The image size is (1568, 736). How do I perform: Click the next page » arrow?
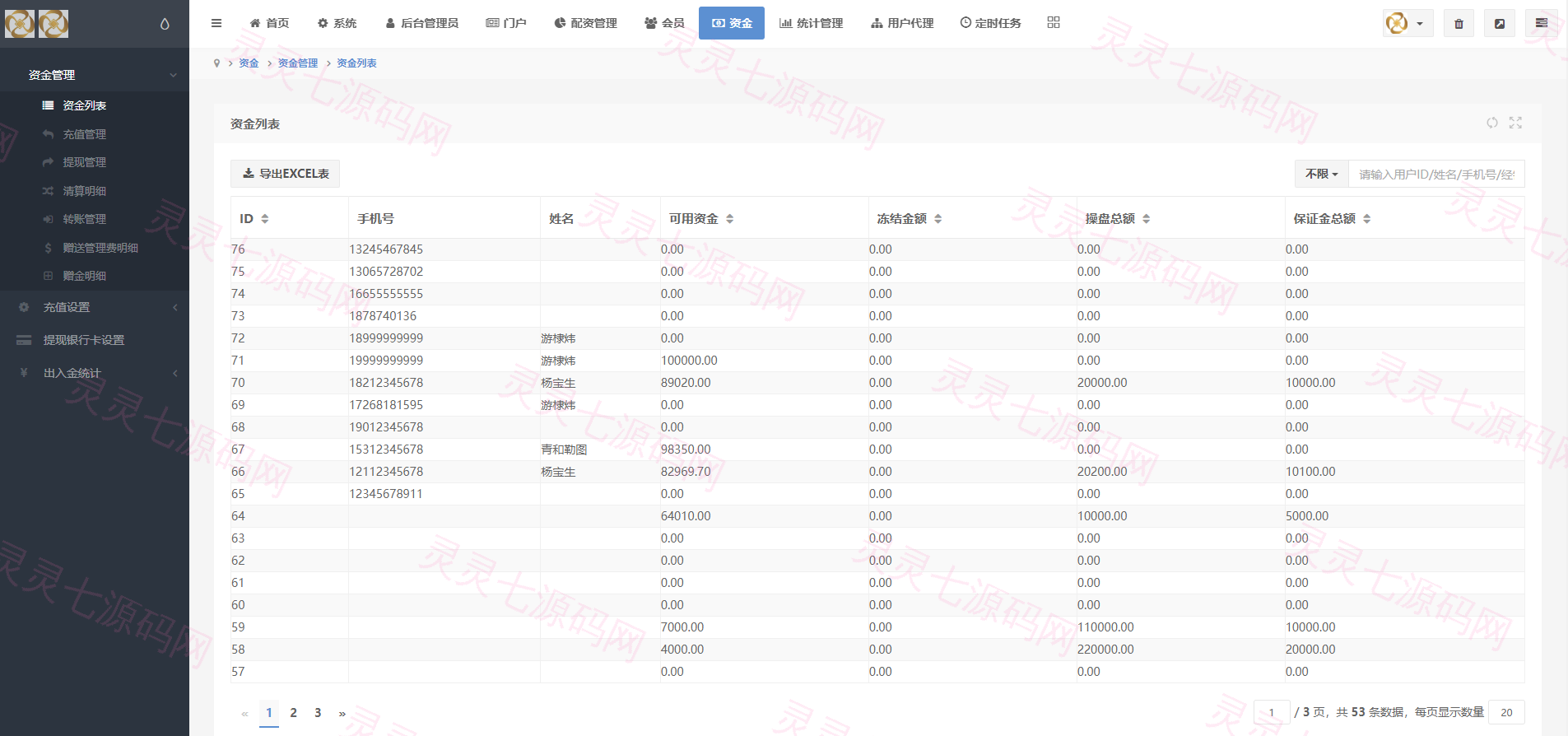(x=342, y=713)
